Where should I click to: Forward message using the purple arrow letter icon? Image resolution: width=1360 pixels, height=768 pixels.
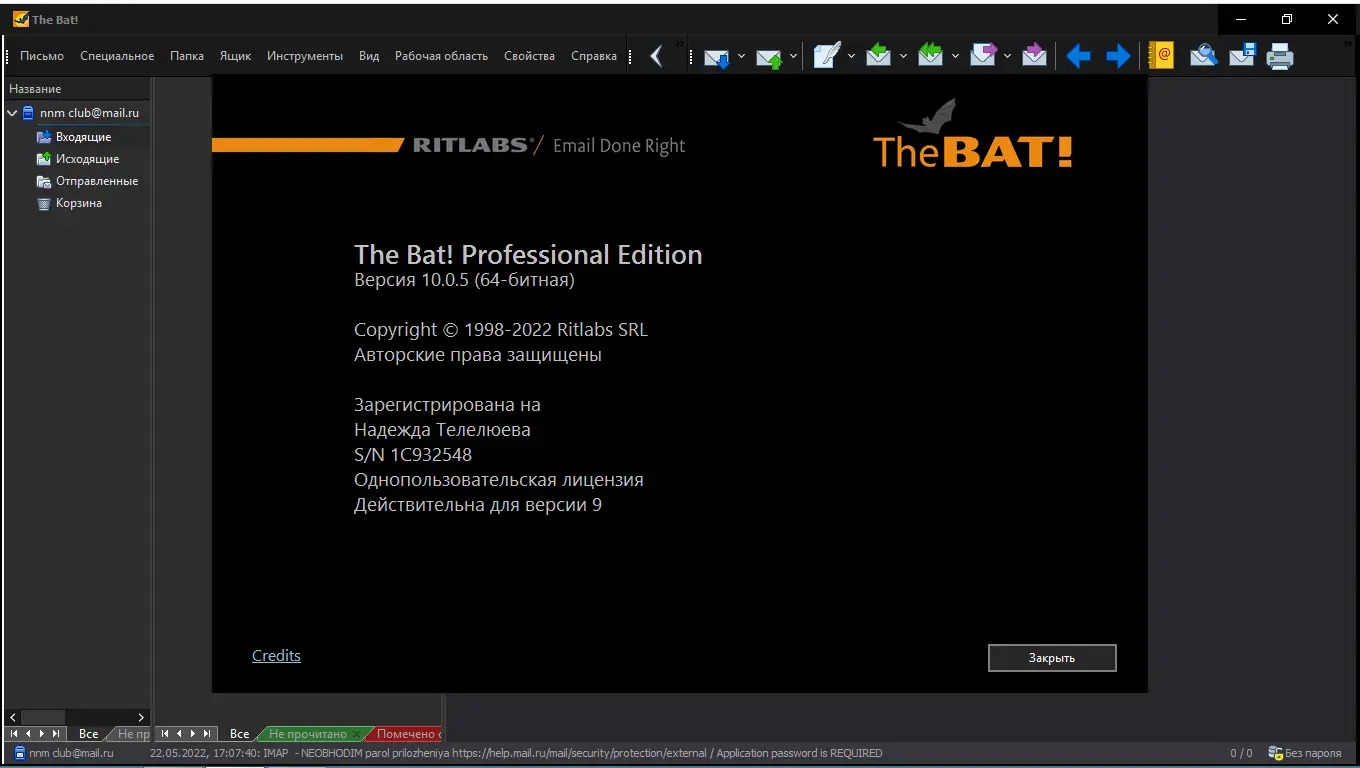[983, 56]
